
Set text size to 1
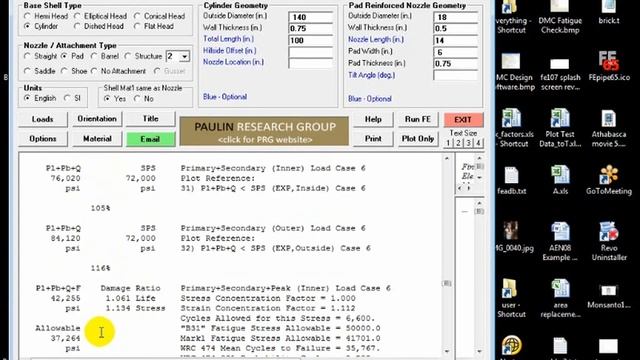(449, 143)
